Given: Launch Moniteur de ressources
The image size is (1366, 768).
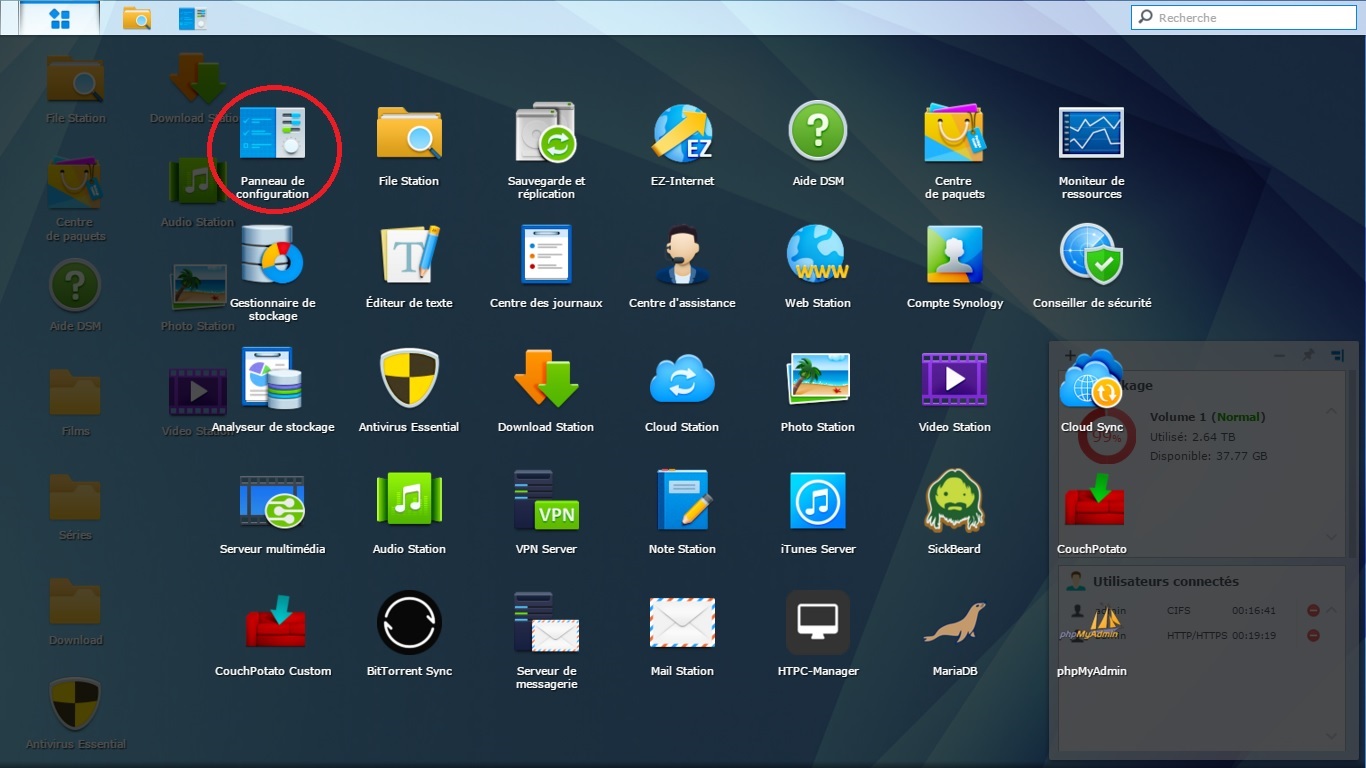Looking at the screenshot, I should point(1091,135).
